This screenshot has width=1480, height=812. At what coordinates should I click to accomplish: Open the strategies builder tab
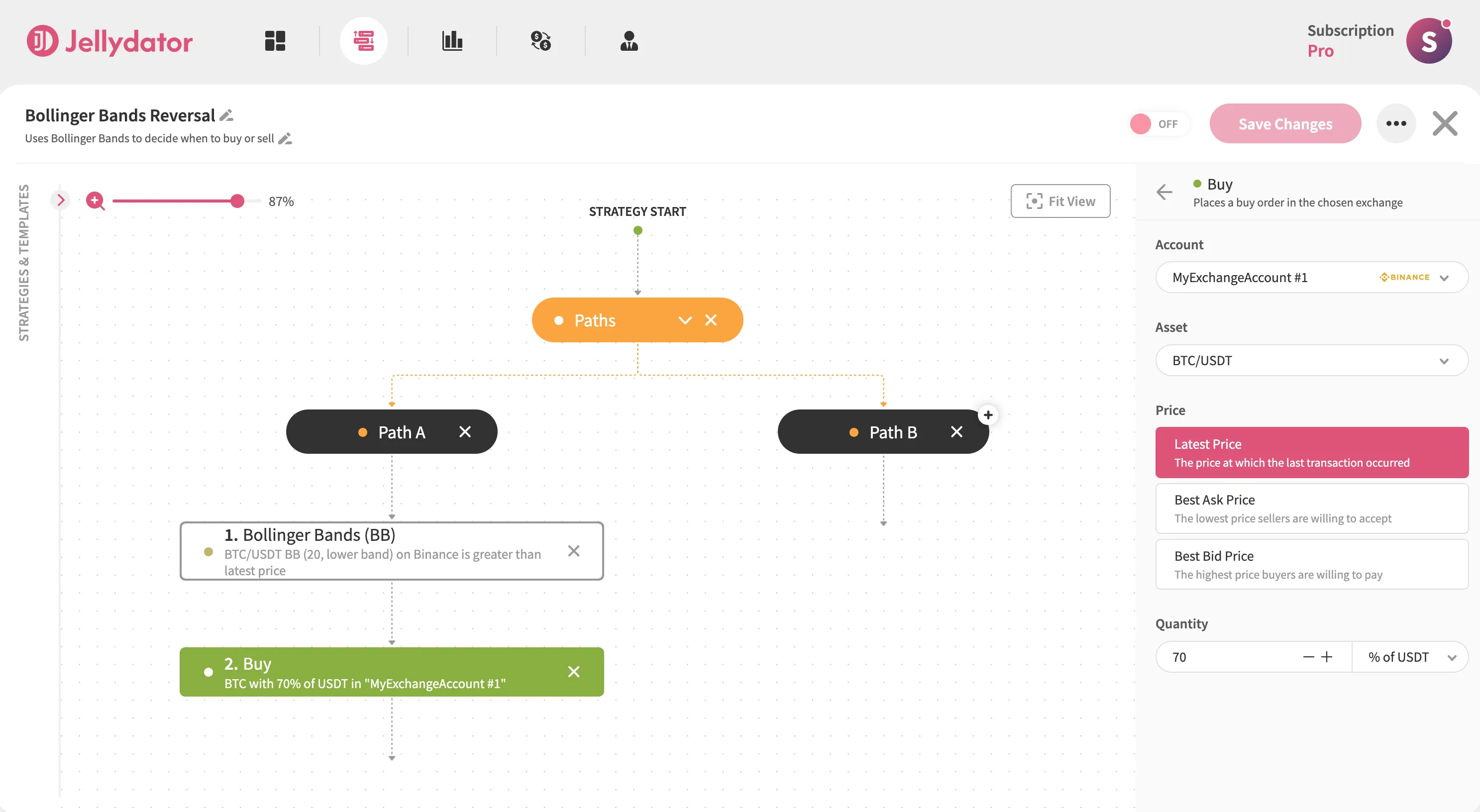coord(363,41)
